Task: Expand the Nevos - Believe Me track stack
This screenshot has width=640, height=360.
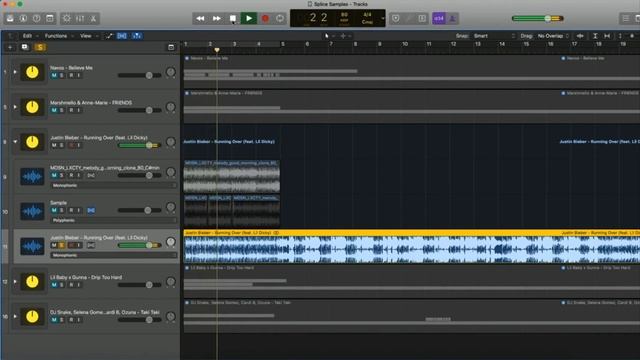Action: point(15,72)
